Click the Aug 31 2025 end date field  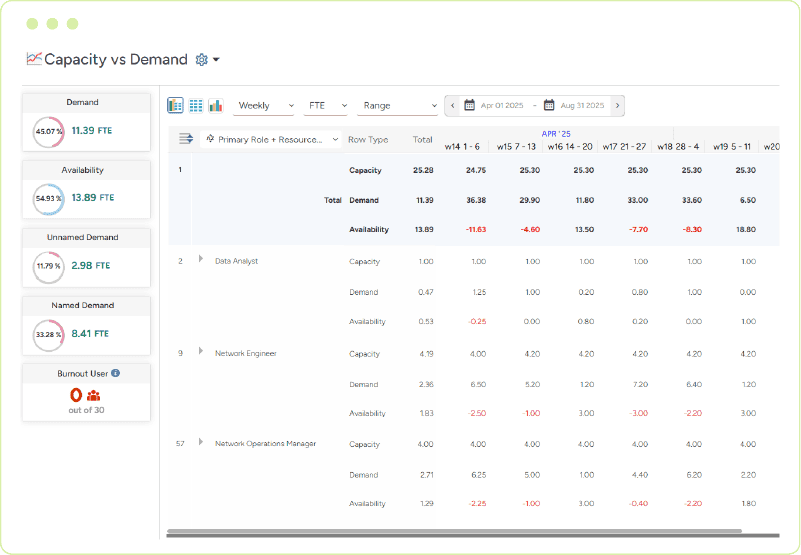[582, 105]
